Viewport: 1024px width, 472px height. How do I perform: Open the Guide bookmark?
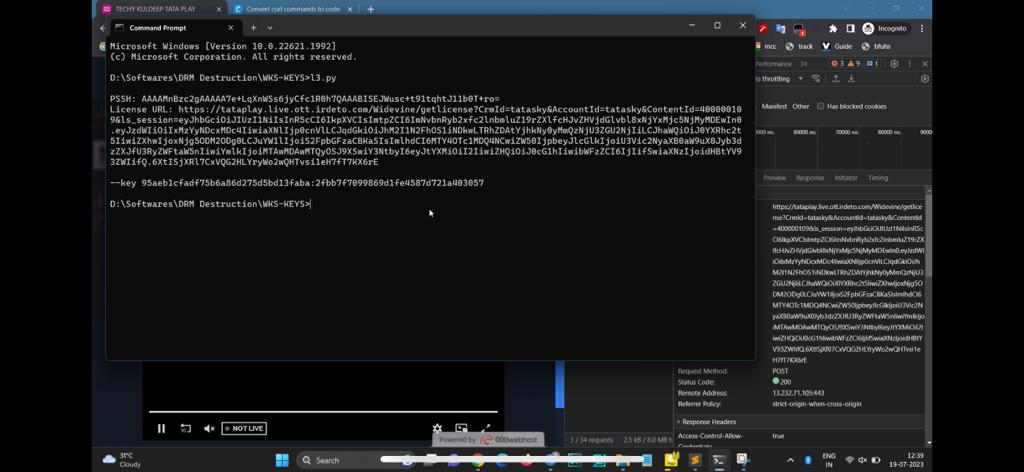click(837, 46)
